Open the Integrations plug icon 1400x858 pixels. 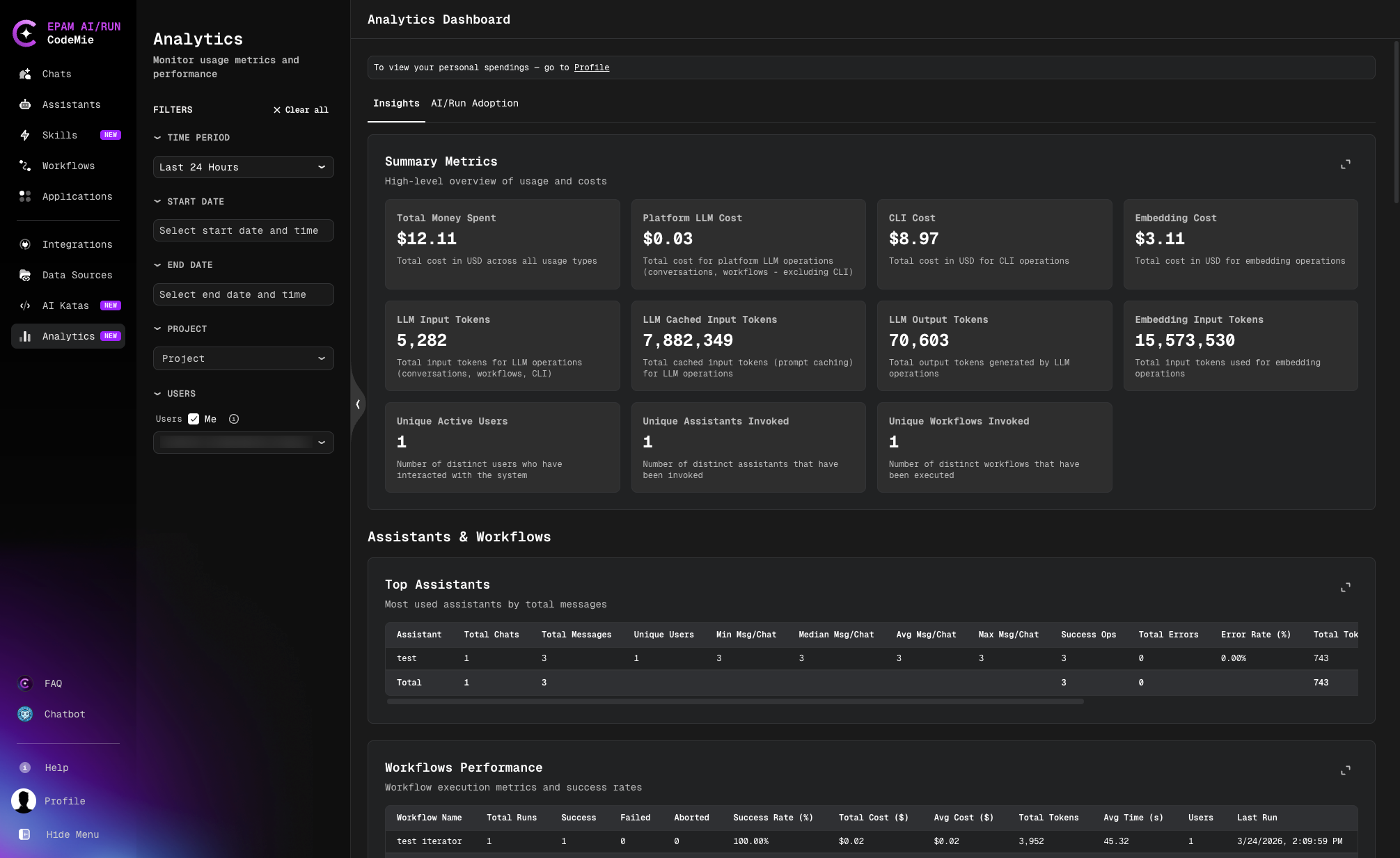(x=25, y=244)
